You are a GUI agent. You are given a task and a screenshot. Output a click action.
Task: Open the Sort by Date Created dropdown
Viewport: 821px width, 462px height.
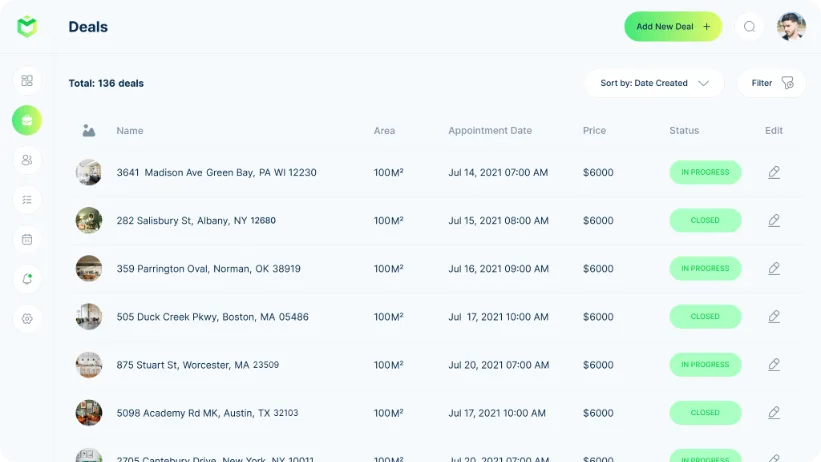(x=654, y=83)
